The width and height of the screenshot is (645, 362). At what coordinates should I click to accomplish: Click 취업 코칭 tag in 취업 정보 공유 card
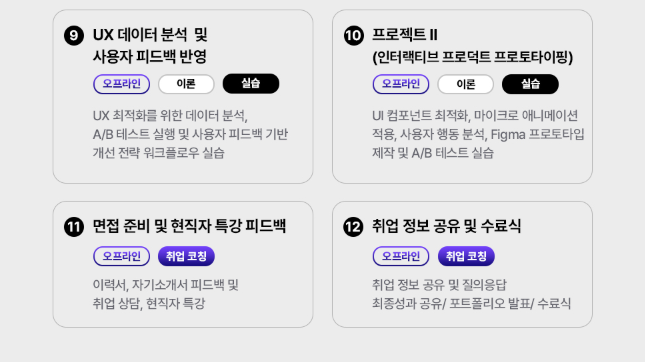point(466,256)
